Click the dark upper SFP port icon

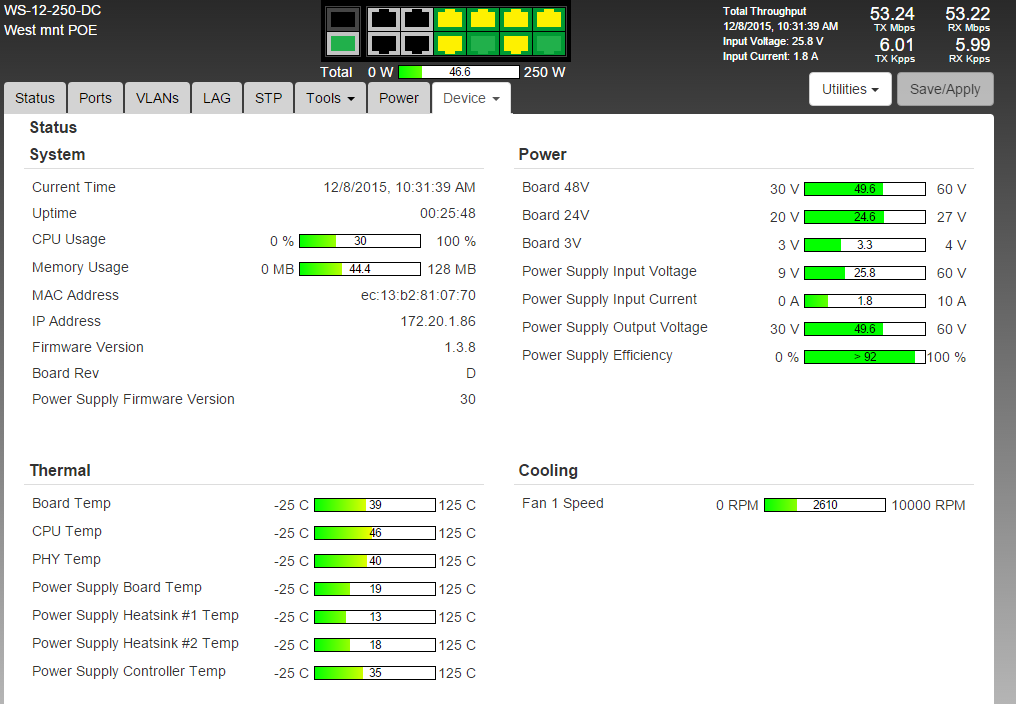click(343, 19)
